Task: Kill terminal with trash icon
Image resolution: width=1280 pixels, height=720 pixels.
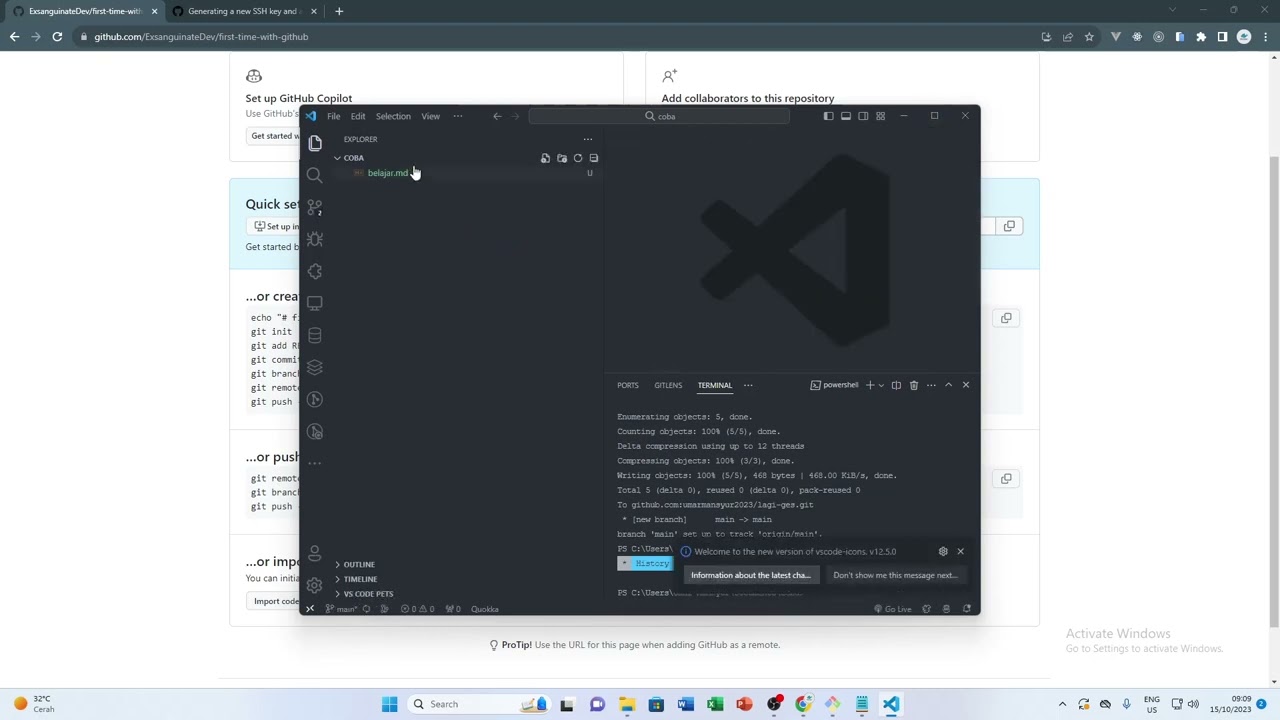Action: 913,385
